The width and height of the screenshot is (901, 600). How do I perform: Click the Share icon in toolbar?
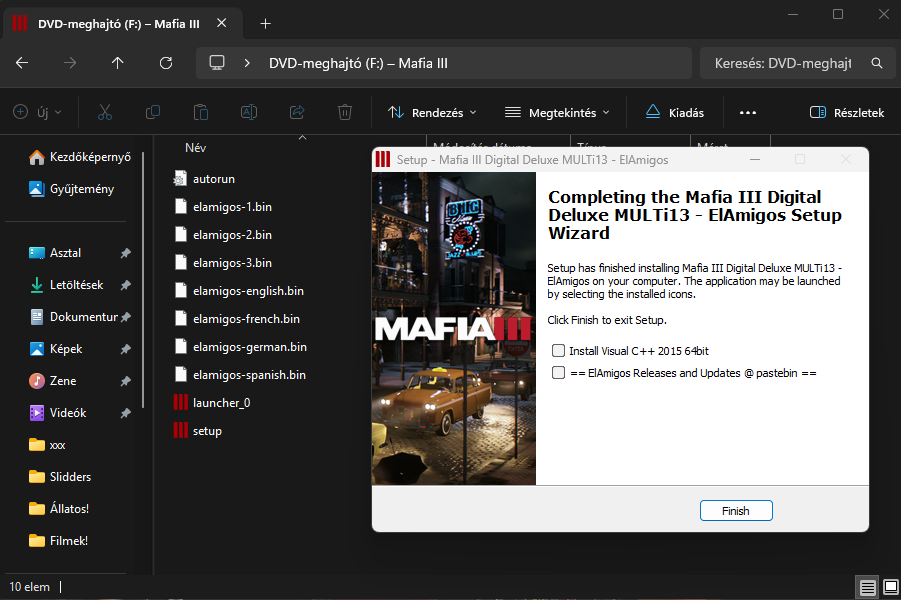[x=297, y=112]
